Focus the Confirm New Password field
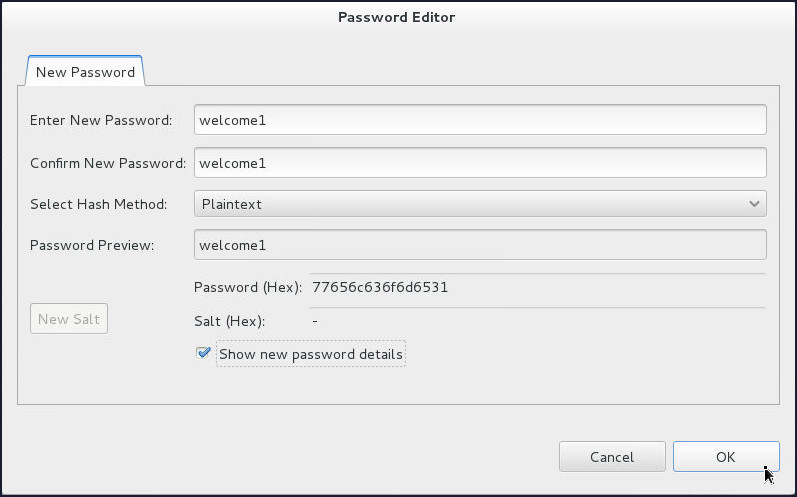This screenshot has width=797, height=497. click(x=480, y=162)
